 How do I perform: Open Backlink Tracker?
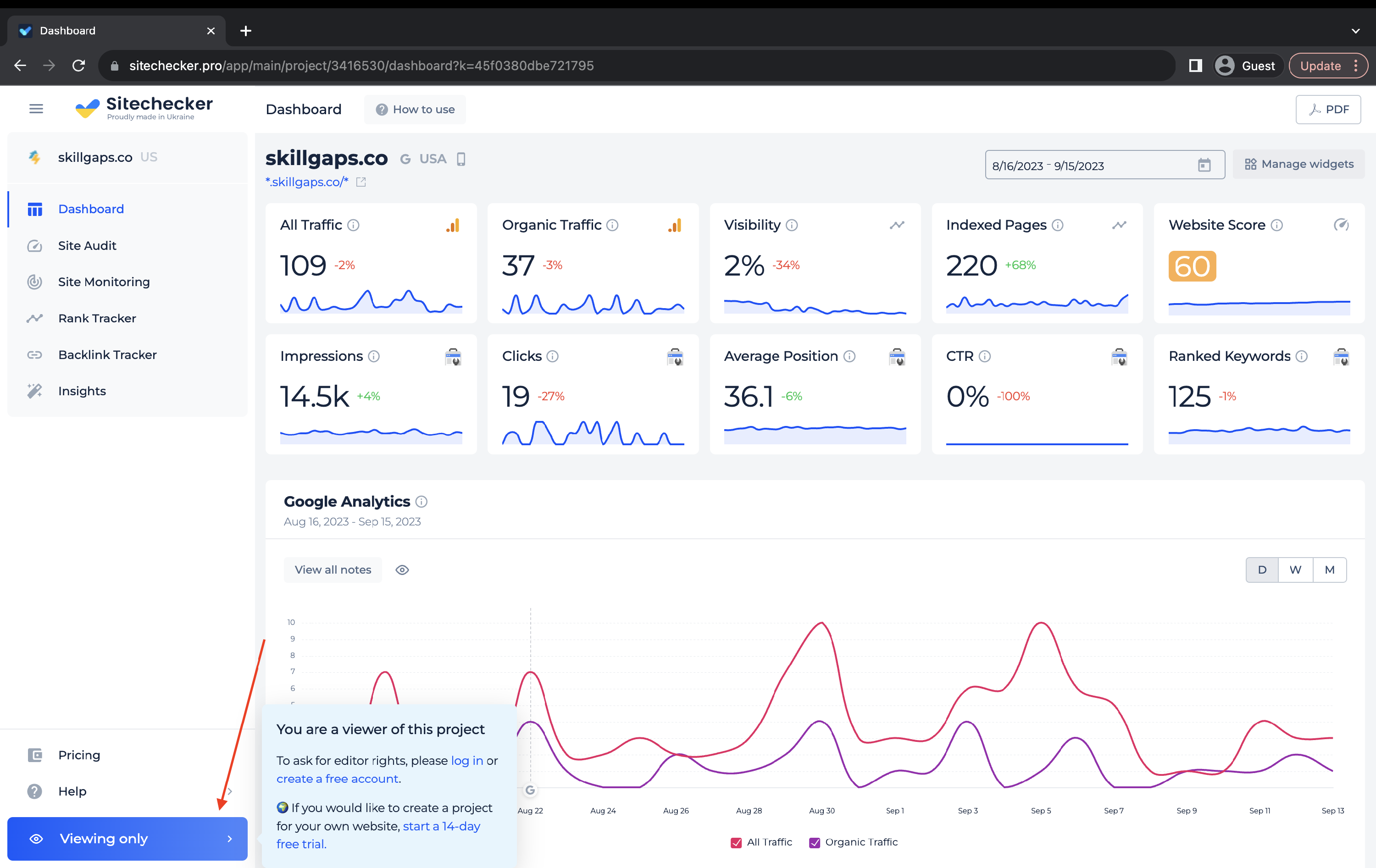pyautogui.click(x=128, y=355)
